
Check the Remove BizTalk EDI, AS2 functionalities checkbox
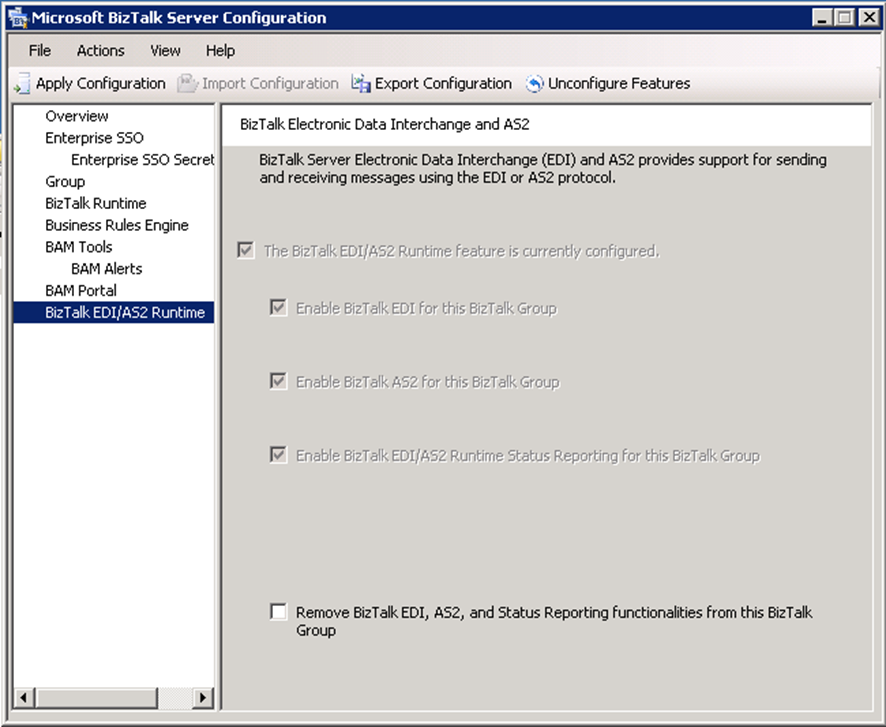[x=278, y=612]
